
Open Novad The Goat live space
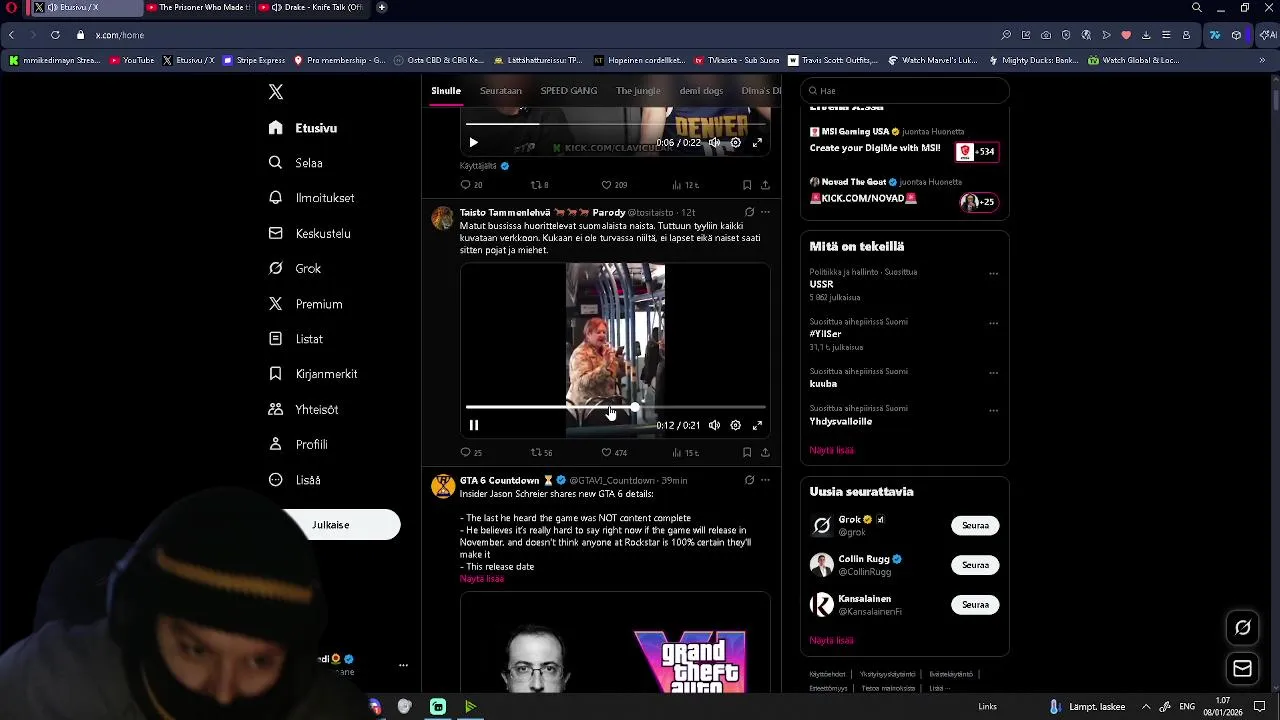(x=904, y=192)
